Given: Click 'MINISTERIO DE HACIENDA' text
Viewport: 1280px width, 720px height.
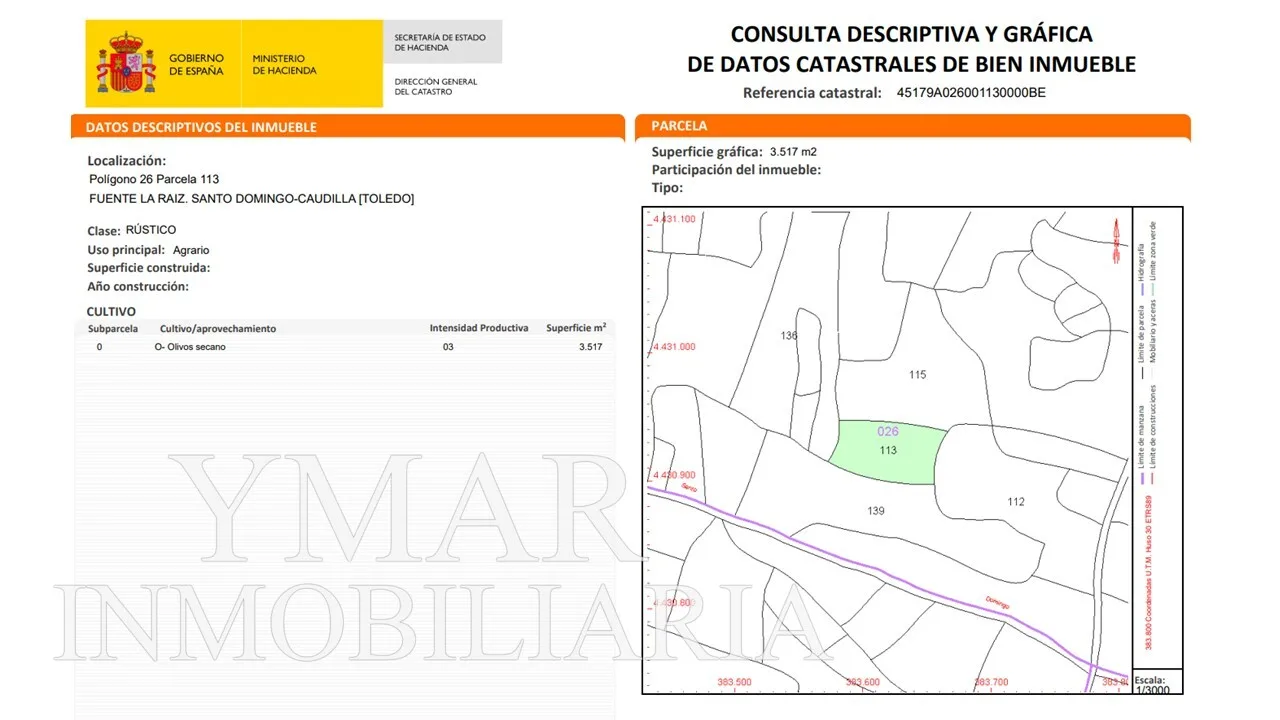Looking at the screenshot, I should pyautogui.click(x=284, y=65).
